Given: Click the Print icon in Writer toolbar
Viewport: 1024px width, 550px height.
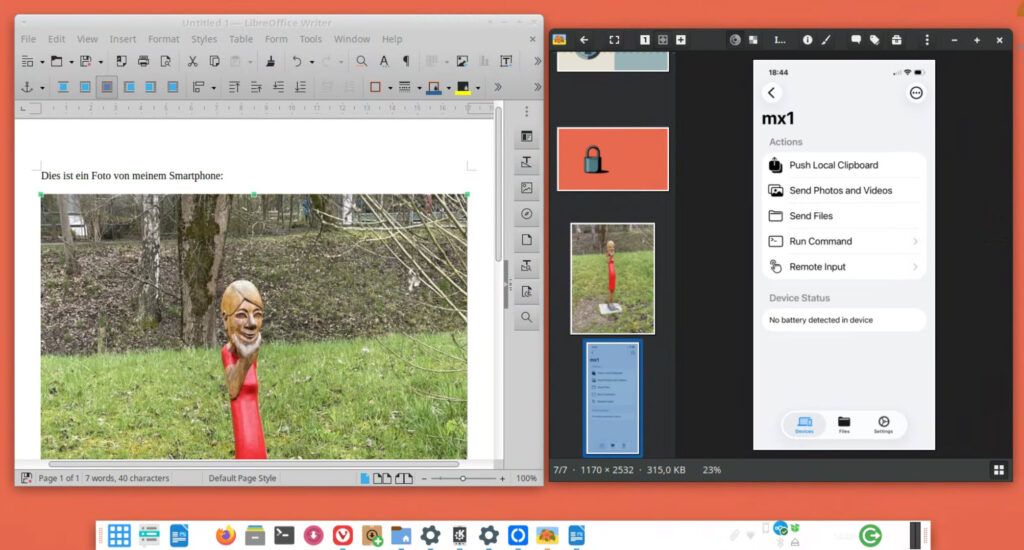Looking at the screenshot, I should [x=143, y=61].
